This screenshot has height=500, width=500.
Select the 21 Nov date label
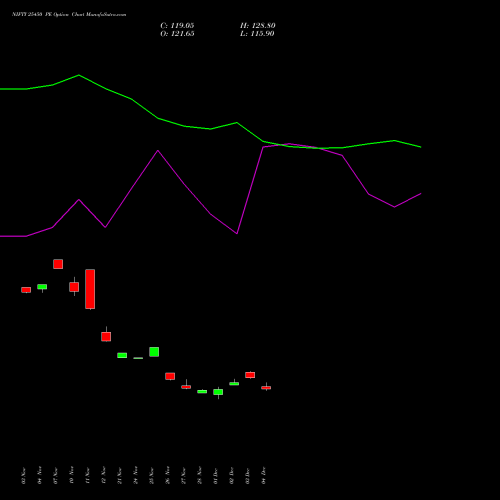pyautogui.click(x=120, y=475)
